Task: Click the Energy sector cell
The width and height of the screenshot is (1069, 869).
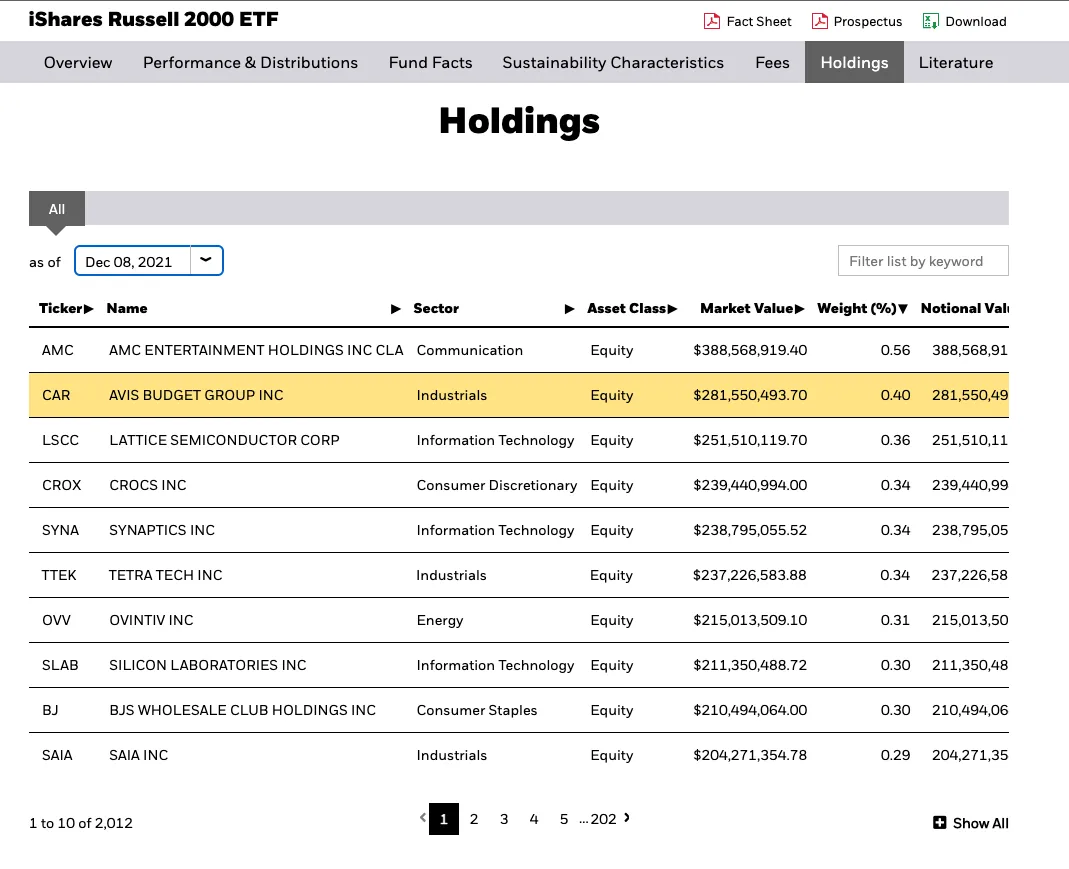Action: 440,620
